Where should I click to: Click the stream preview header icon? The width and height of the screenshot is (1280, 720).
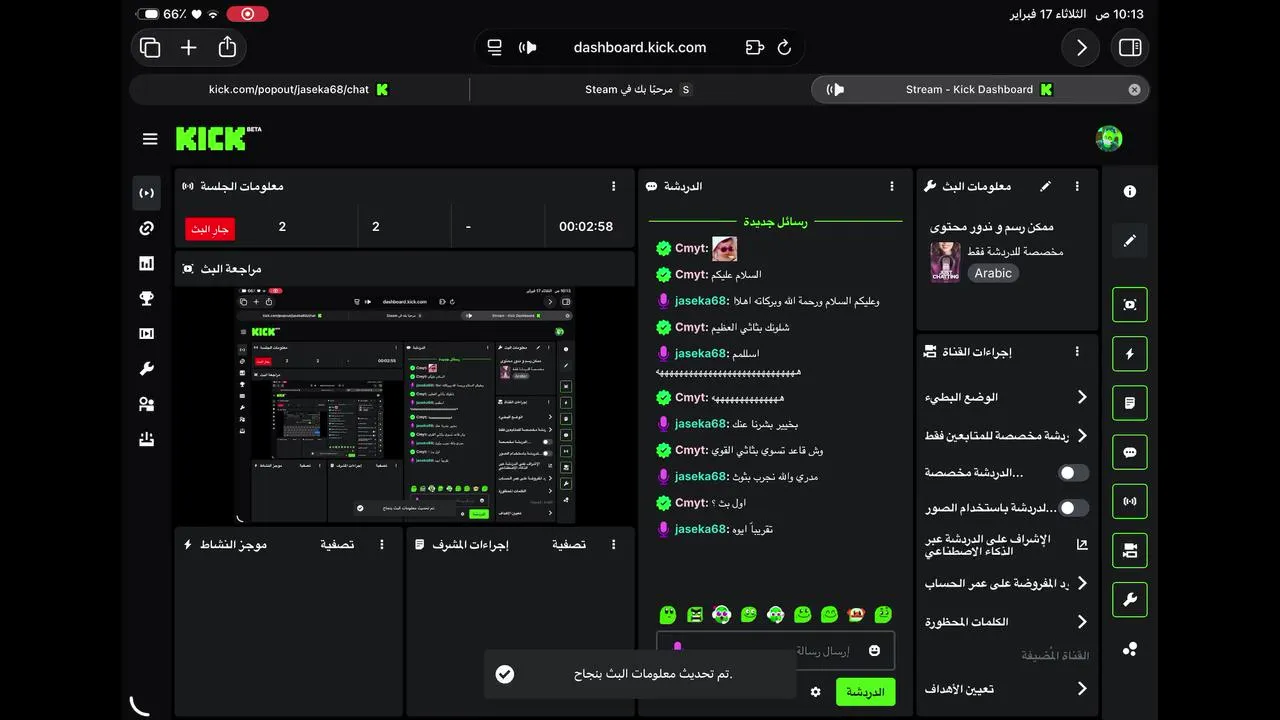(x=188, y=269)
